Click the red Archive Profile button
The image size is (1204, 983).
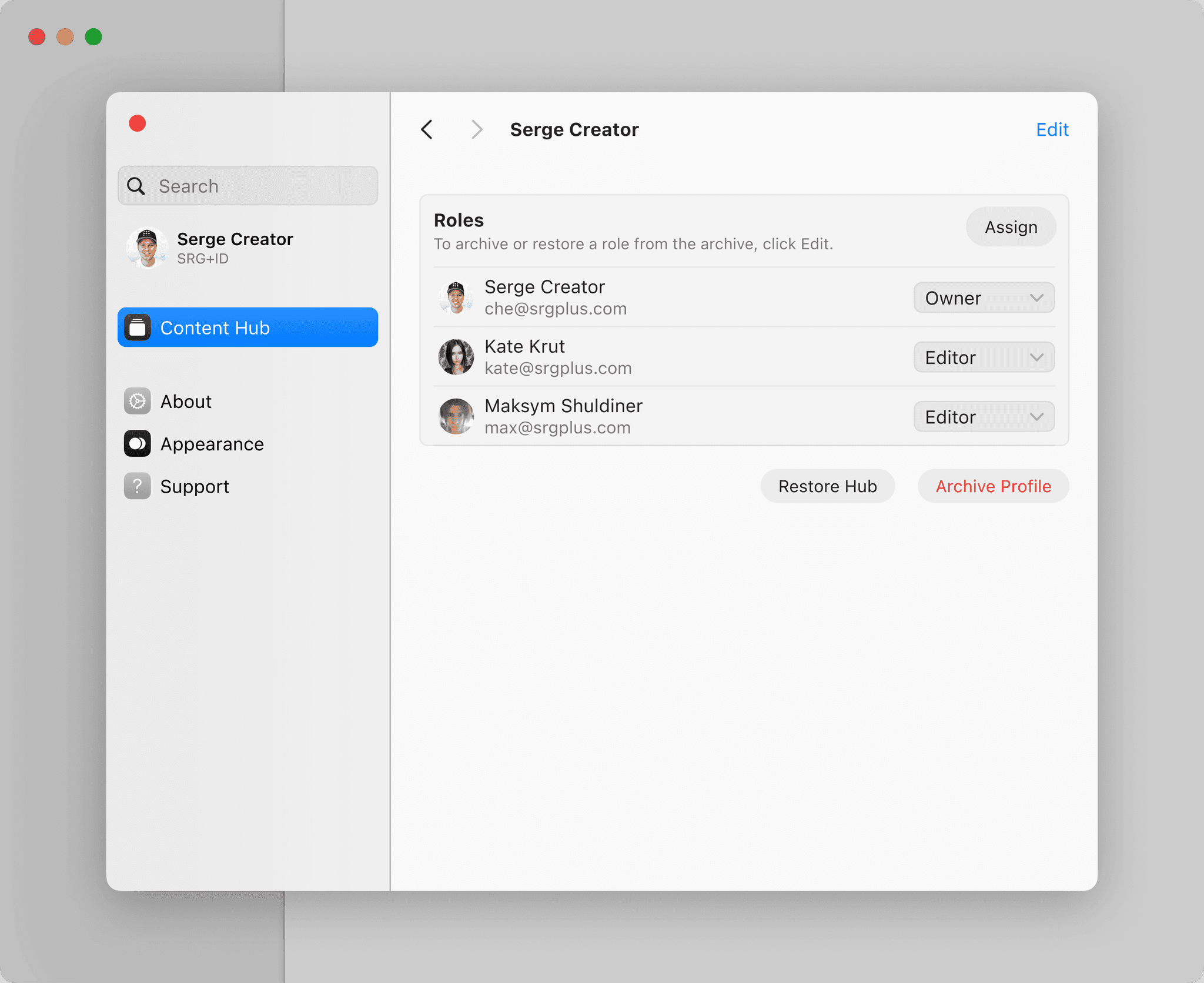pos(993,486)
